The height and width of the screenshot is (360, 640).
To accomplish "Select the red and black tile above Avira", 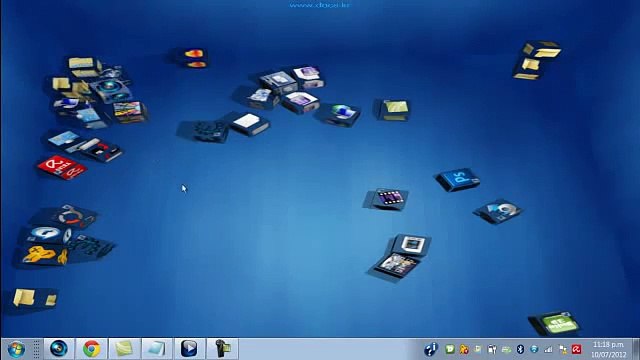I will (x=101, y=150).
